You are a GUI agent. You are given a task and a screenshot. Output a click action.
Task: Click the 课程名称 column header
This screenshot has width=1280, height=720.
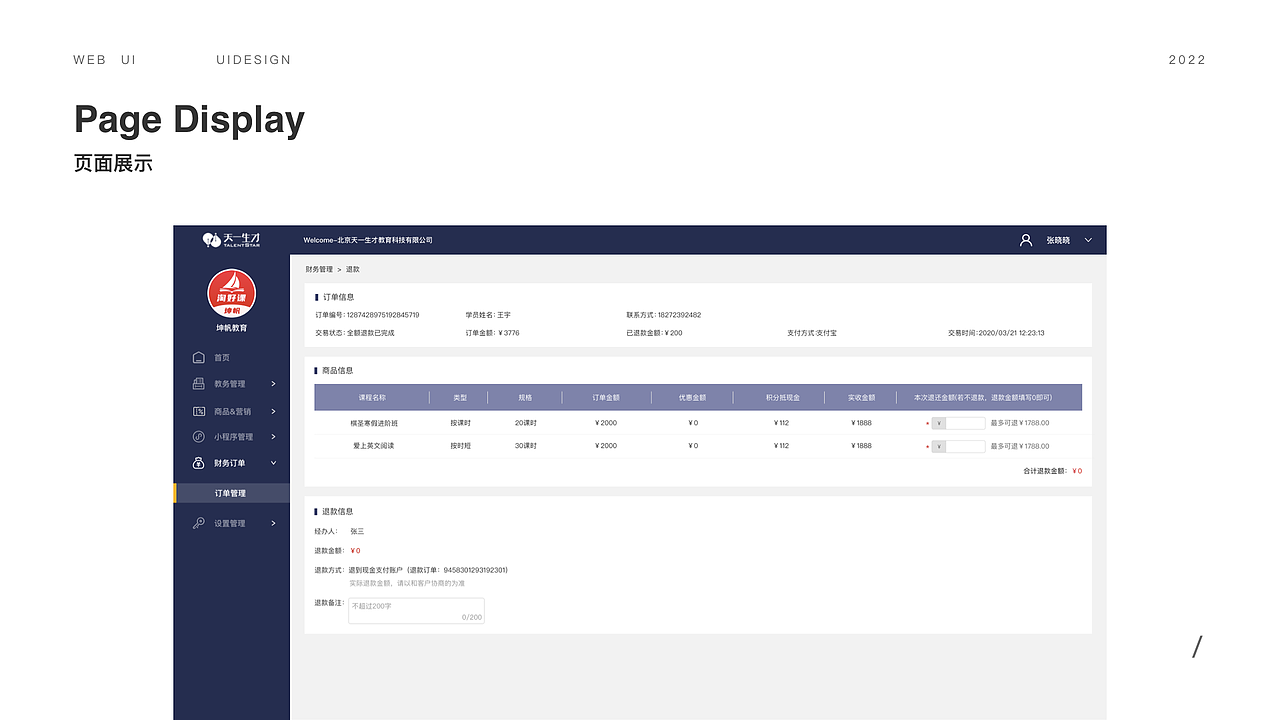(x=372, y=397)
